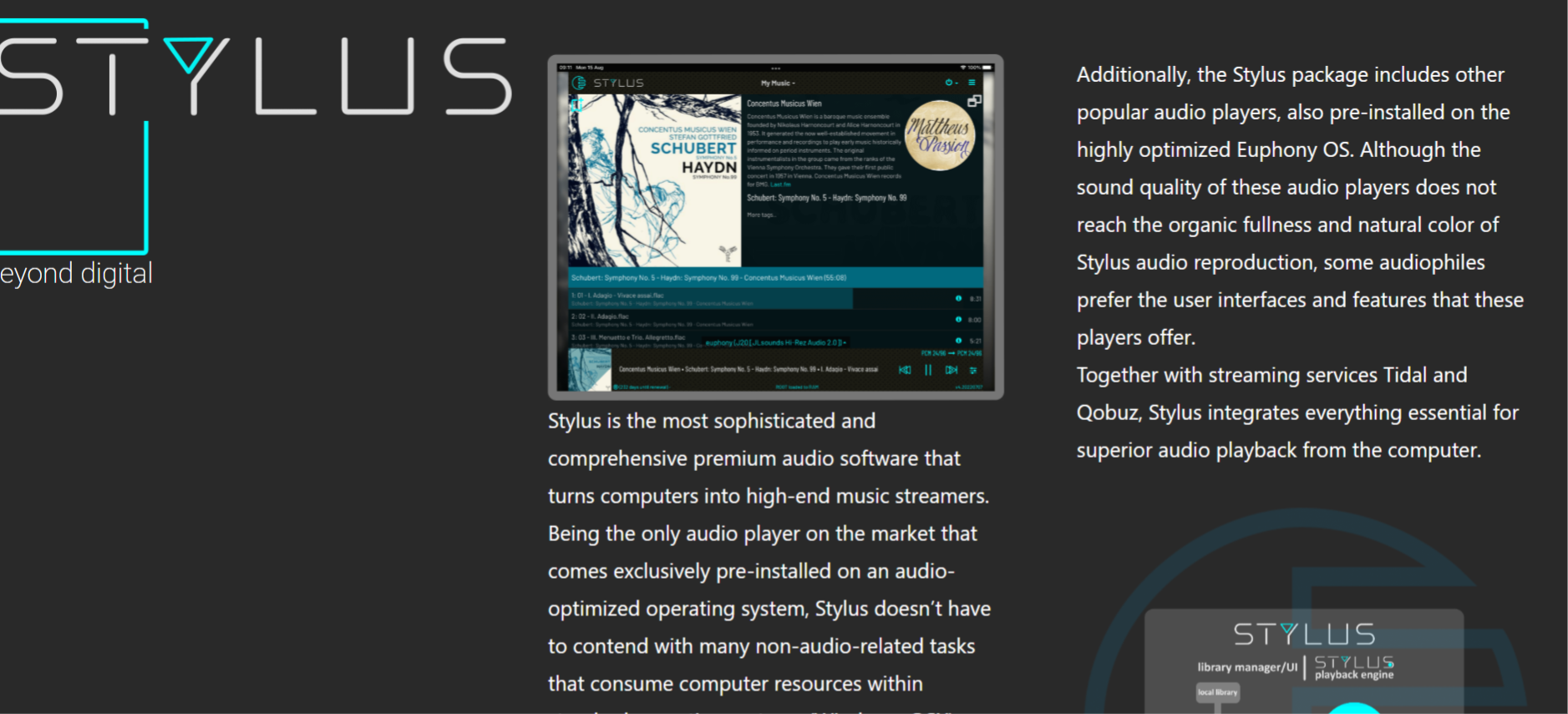The image size is (1568, 714).
Task: Click the STYLUS logo atop the diagram
Action: 1304,635
